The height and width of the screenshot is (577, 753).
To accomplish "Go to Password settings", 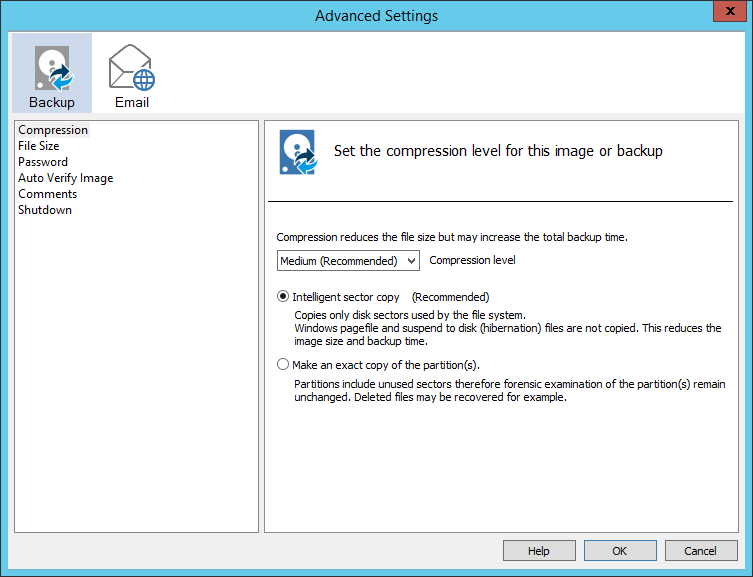I will (x=43, y=162).
